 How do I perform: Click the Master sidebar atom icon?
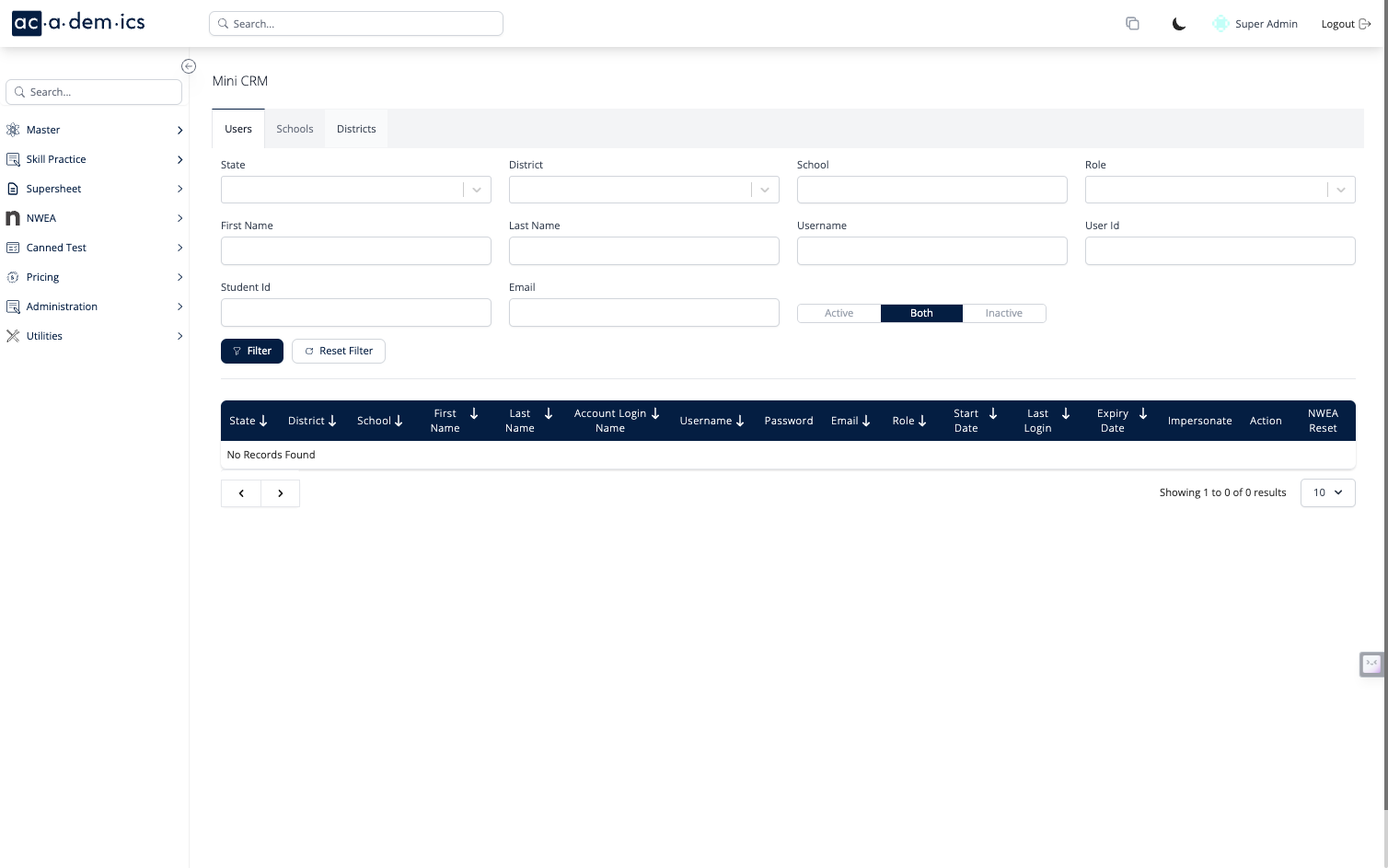pyautogui.click(x=13, y=130)
